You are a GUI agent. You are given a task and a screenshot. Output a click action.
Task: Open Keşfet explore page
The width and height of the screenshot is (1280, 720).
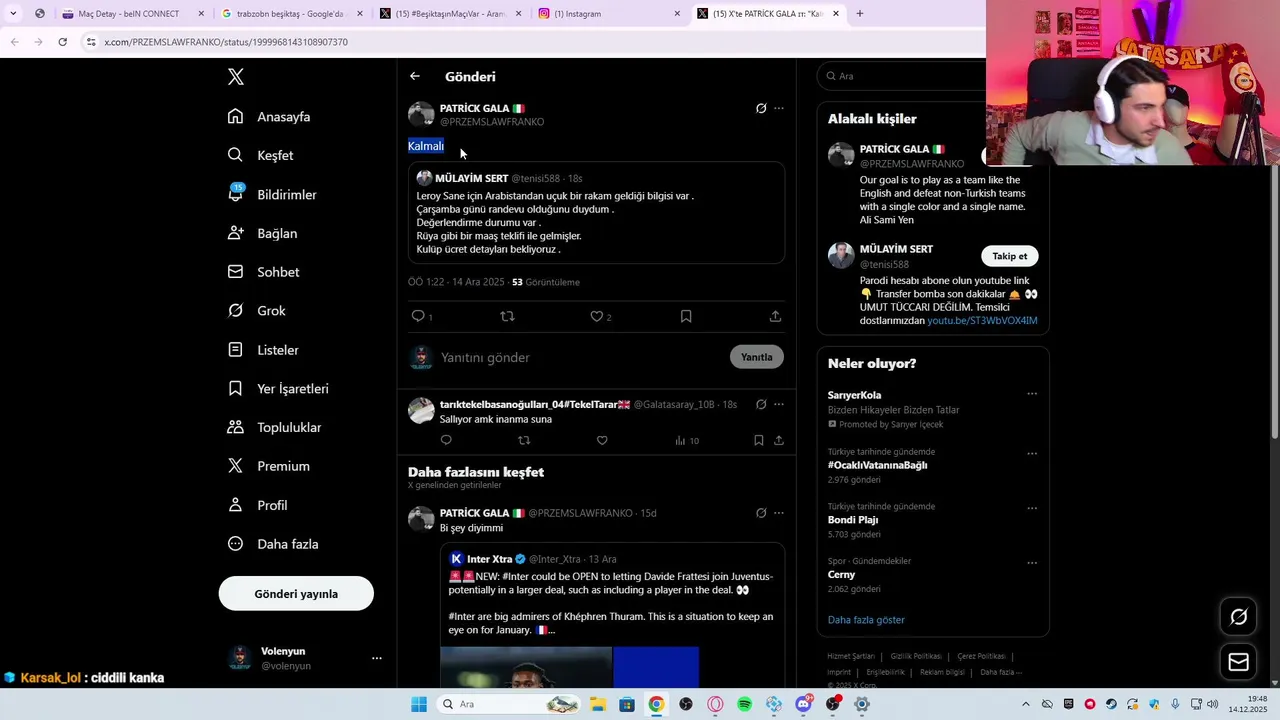click(260, 155)
